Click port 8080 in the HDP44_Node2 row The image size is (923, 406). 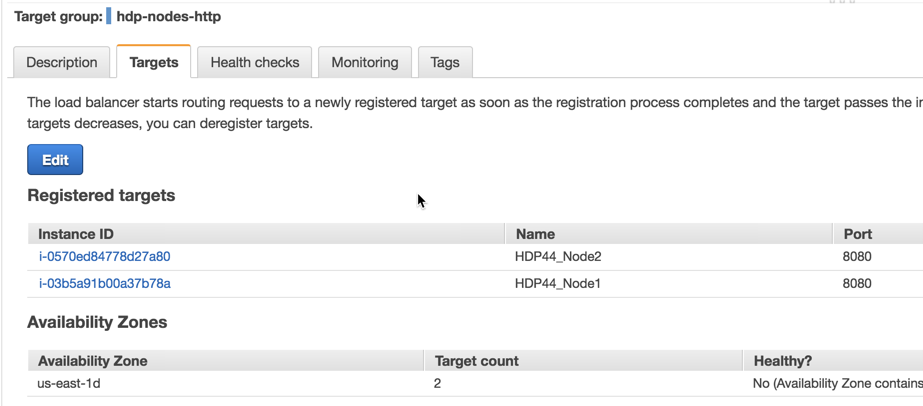pyautogui.click(x=857, y=257)
